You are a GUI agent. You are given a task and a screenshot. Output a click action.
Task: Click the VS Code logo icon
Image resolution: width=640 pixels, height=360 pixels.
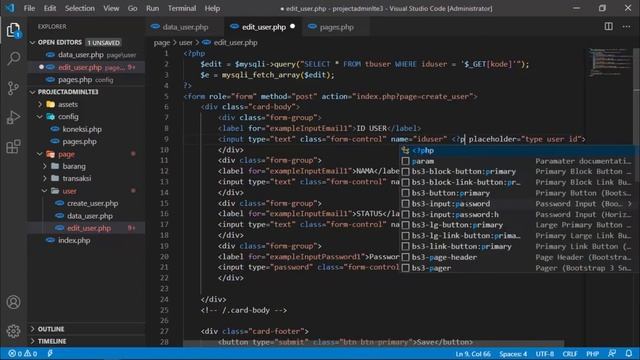(x=10, y=8)
